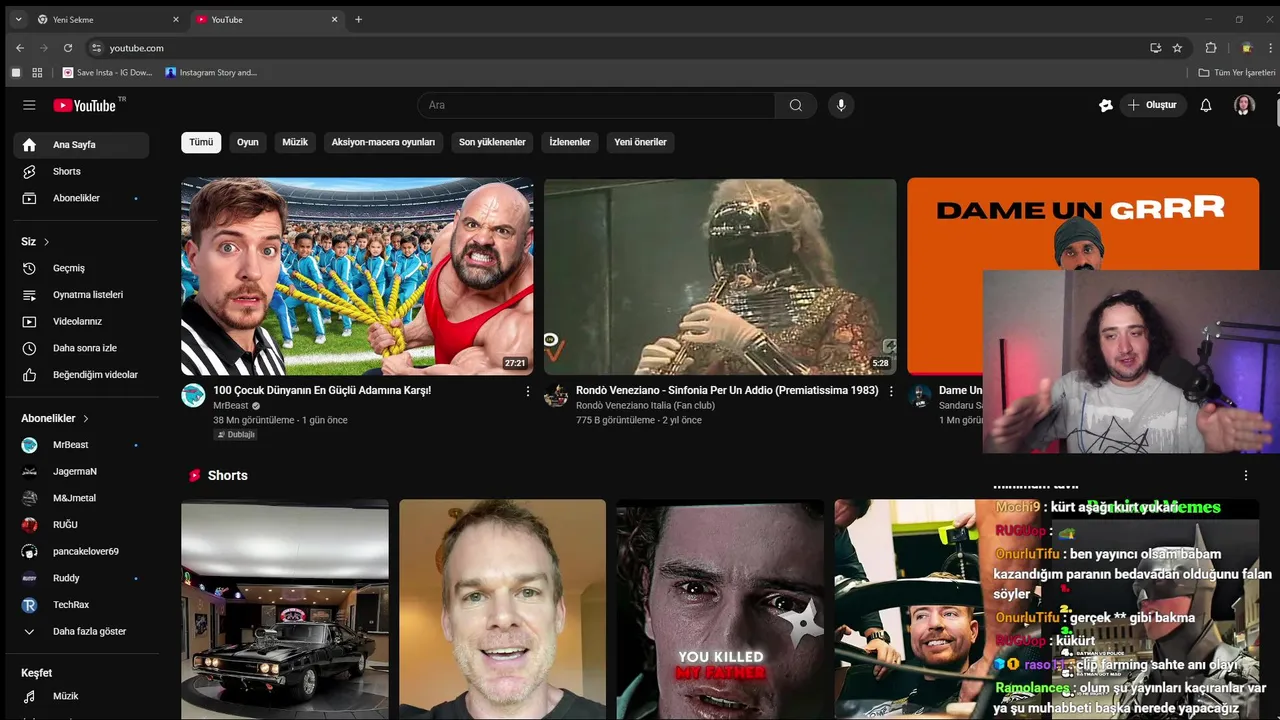Go to Ana Sayfa in sidebar
This screenshot has width=1280, height=720.
(x=81, y=145)
